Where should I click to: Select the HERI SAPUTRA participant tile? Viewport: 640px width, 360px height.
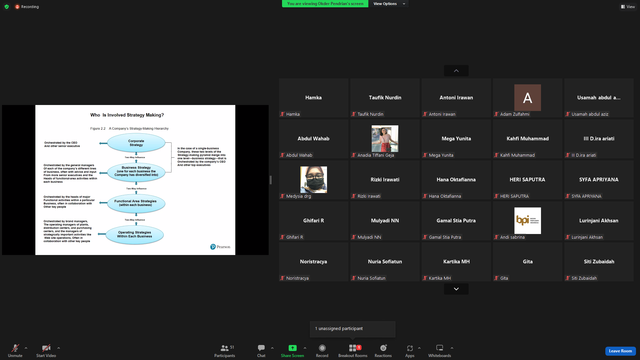527,180
